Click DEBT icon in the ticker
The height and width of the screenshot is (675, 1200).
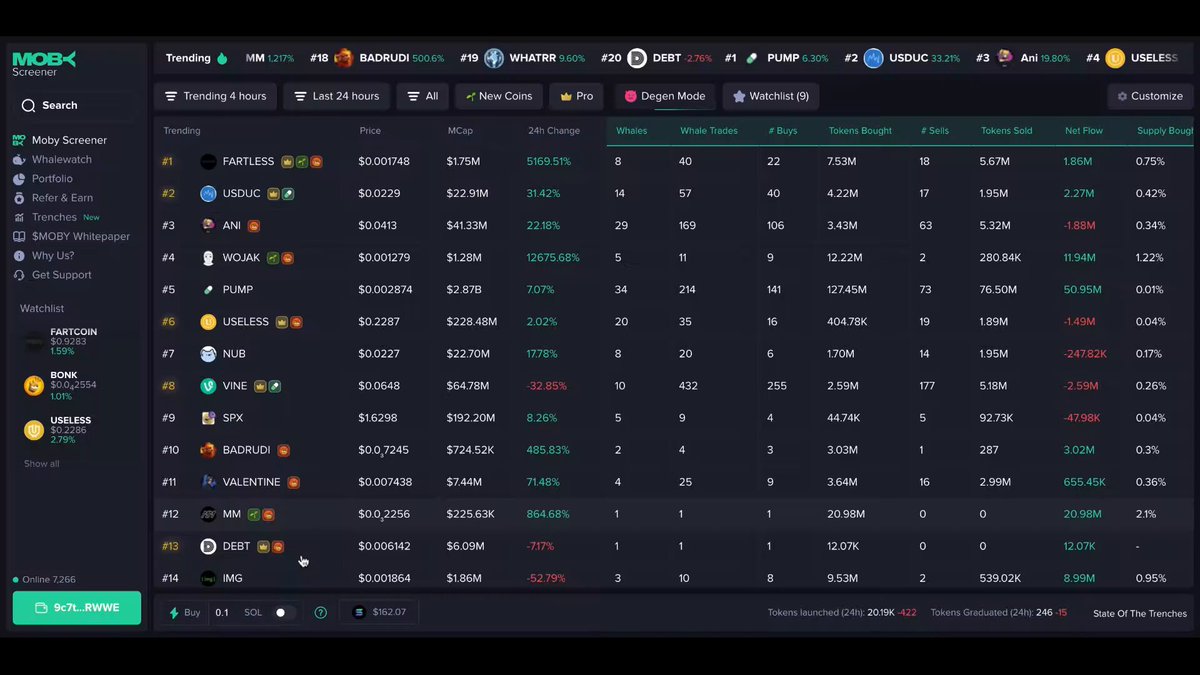[x=637, y=58]
